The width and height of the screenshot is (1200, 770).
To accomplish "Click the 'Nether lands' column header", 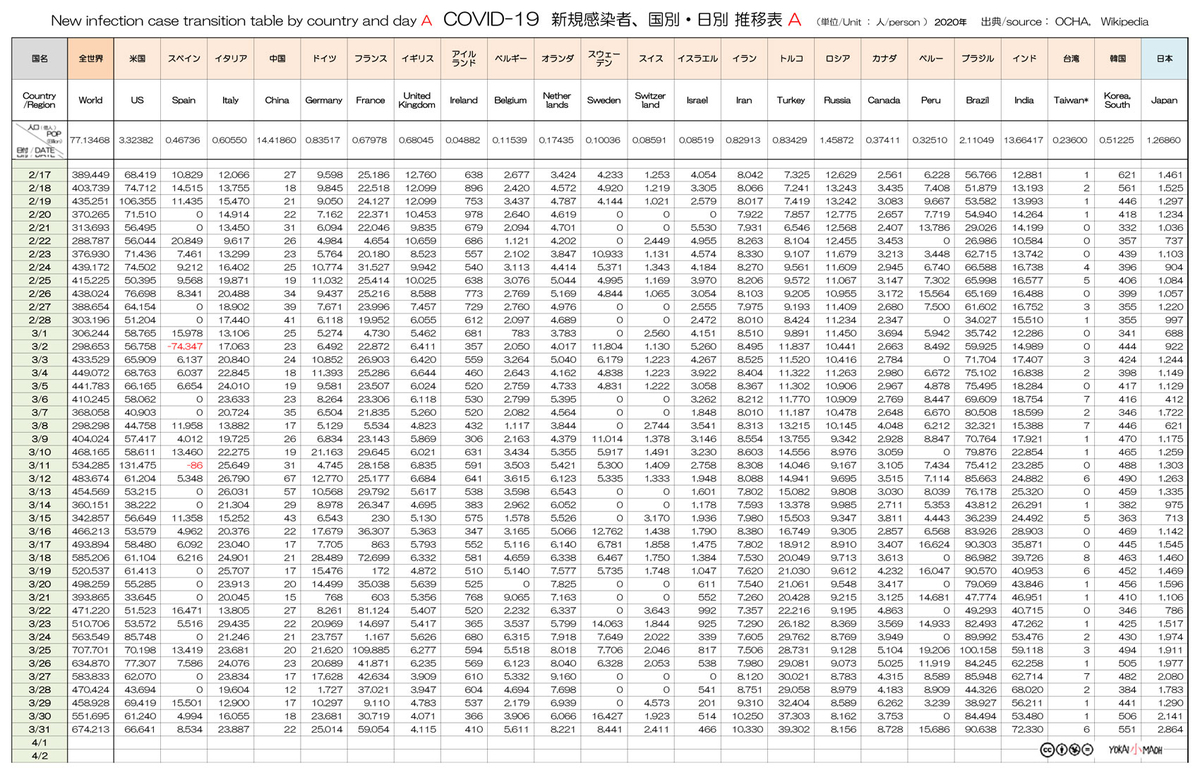I will (557, 100).
